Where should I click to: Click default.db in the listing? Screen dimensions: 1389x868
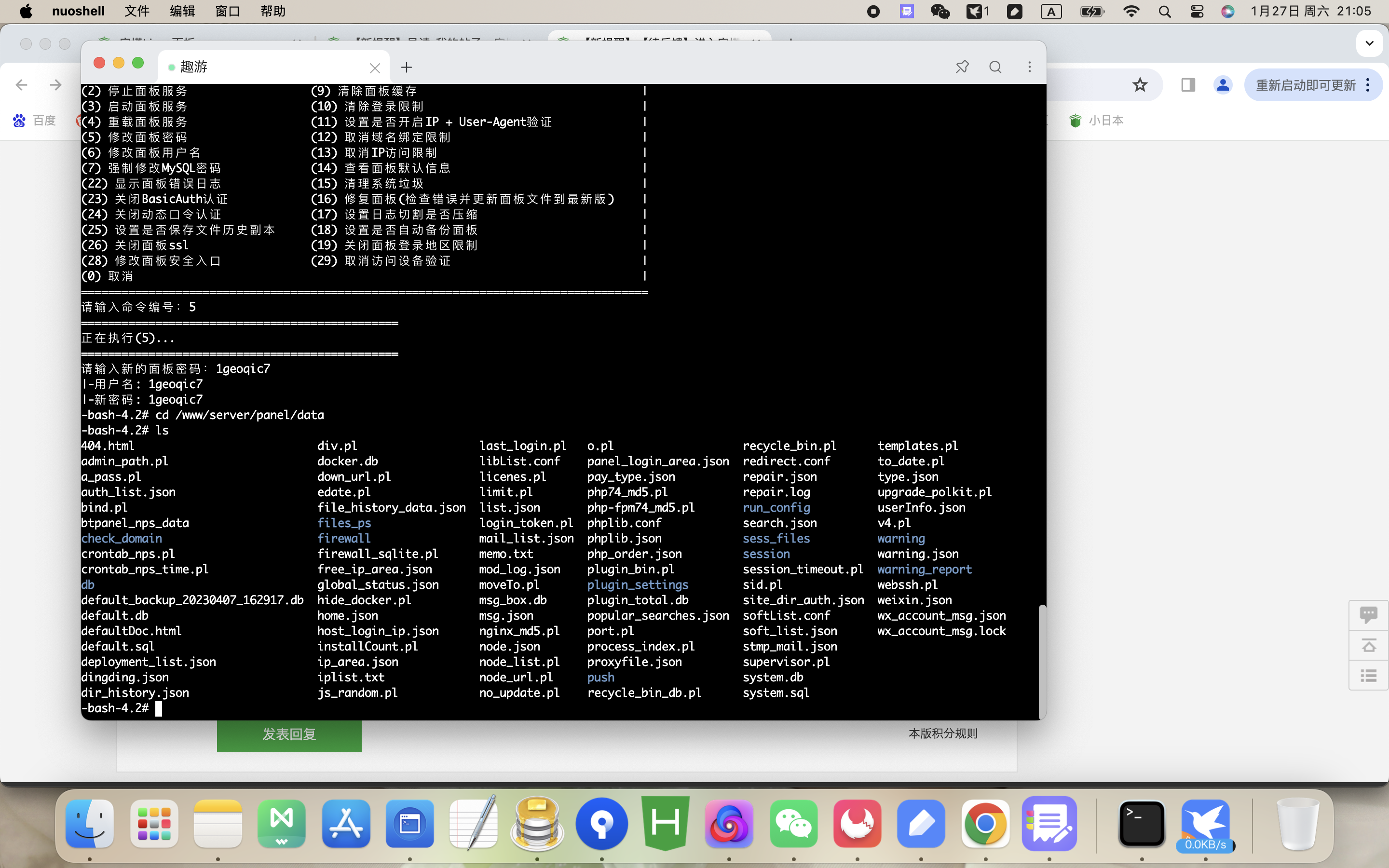click(115, 615)
